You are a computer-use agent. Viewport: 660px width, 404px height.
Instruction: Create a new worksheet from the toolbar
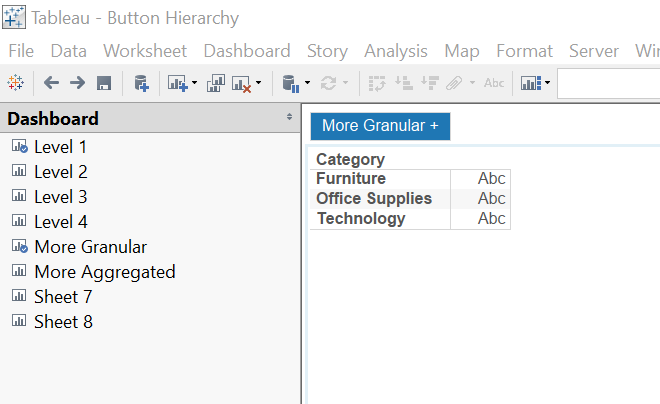(x=178, y=84)
